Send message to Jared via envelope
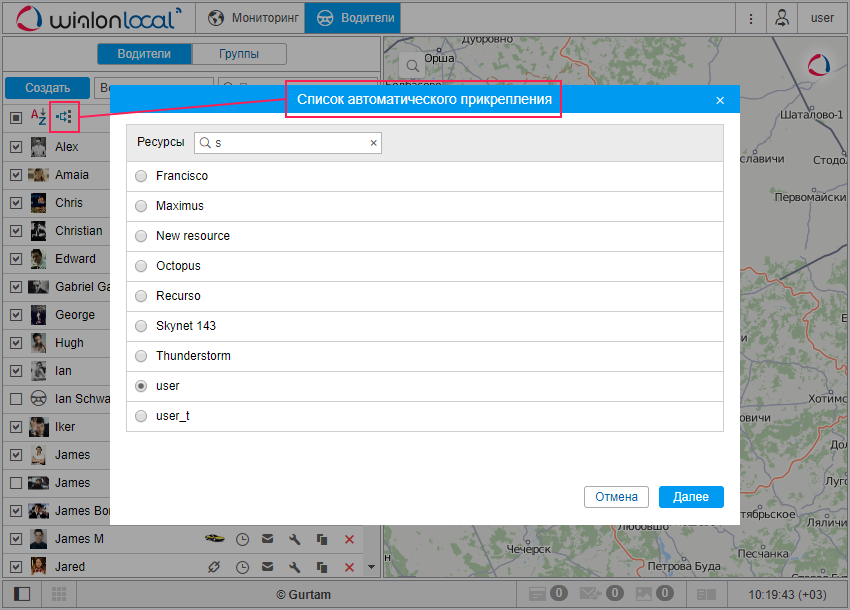 click(x=267, y=567)
